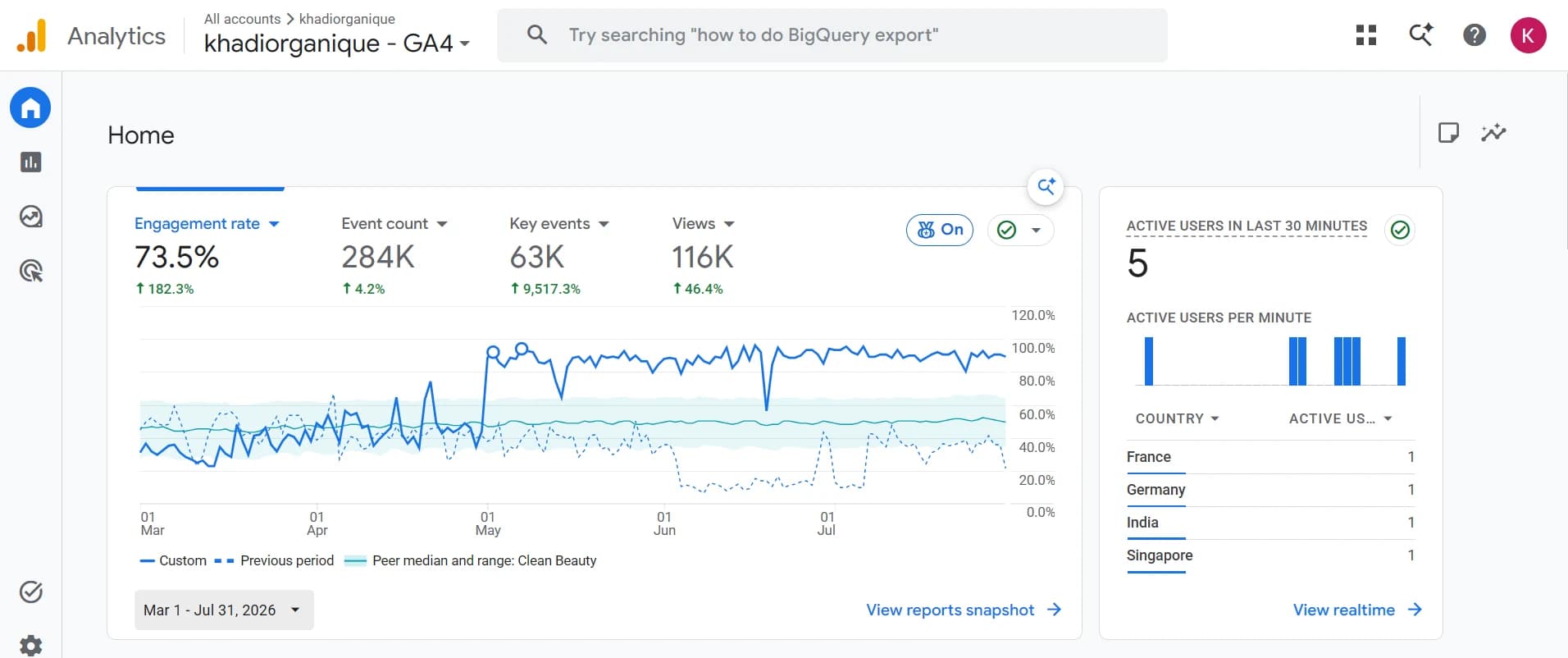Click the Custom legend entry

pos(173,560)
